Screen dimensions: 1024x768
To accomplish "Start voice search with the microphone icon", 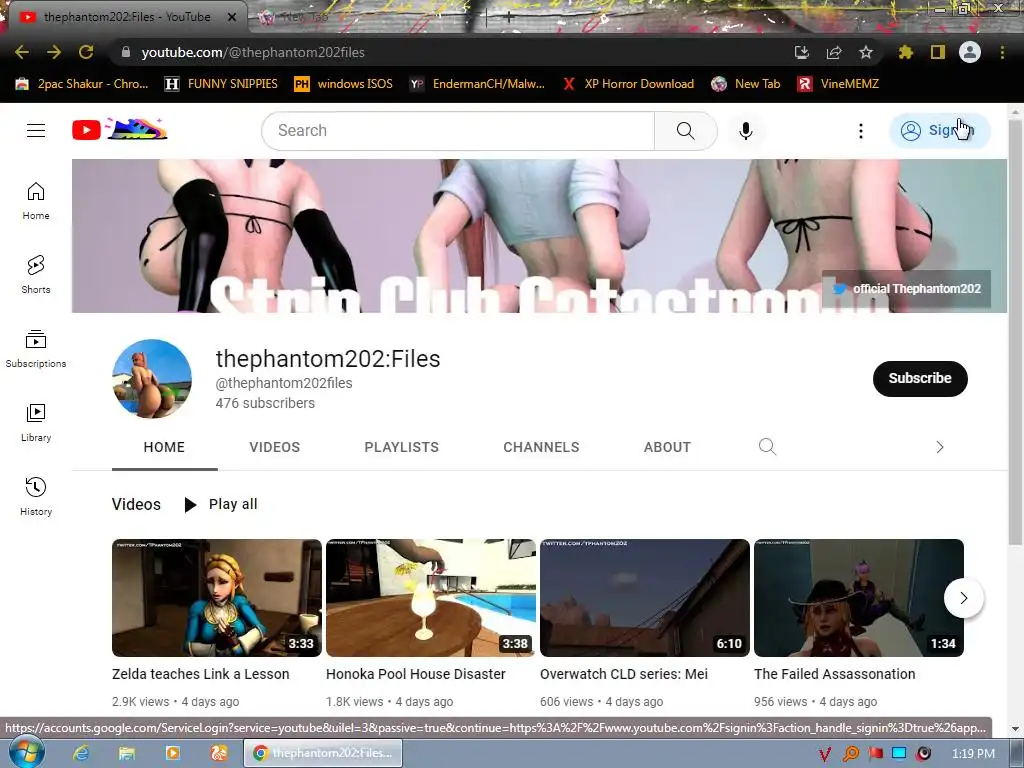I will point(745,131).
